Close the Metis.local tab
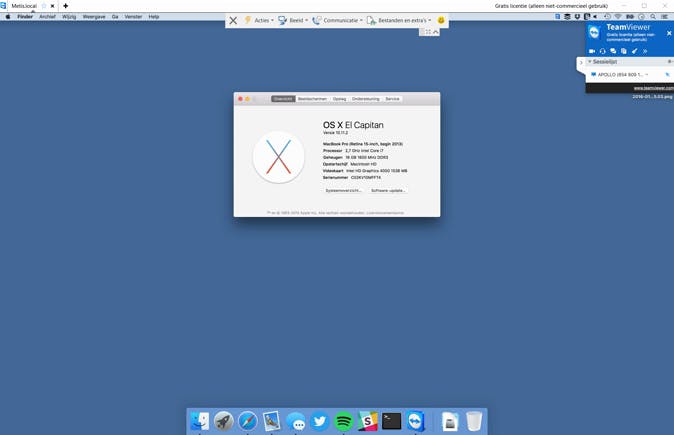Screen dimensions: 674x435 click(52, 6)
